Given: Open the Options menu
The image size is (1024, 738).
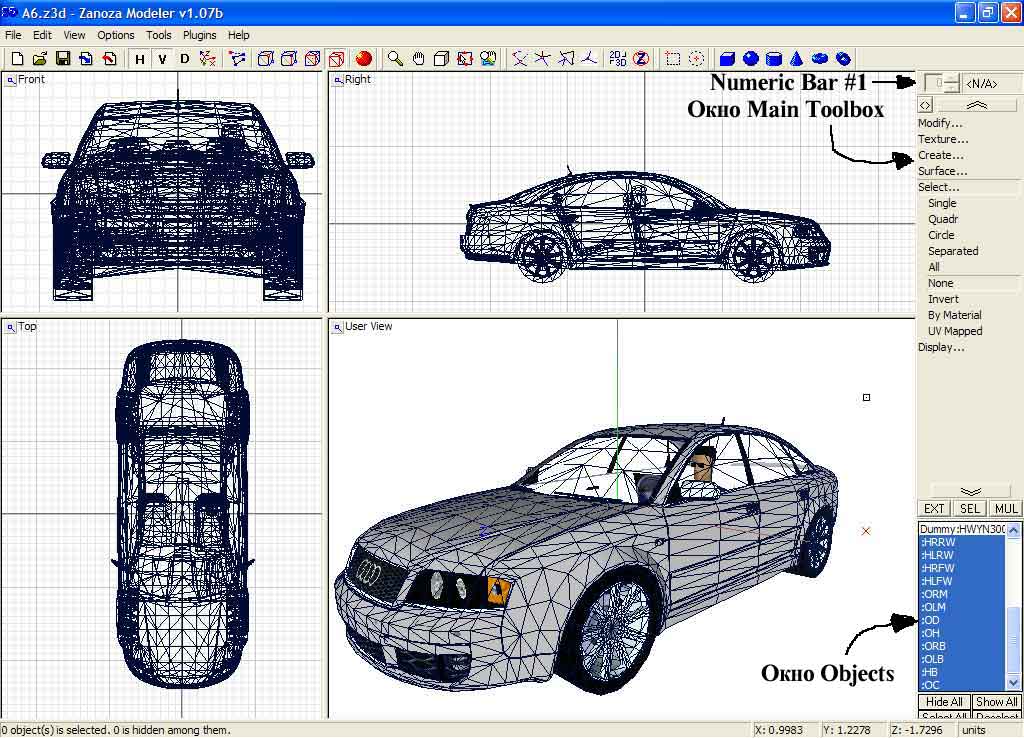Looking at the screenshot, I should [x=116, y=35].
